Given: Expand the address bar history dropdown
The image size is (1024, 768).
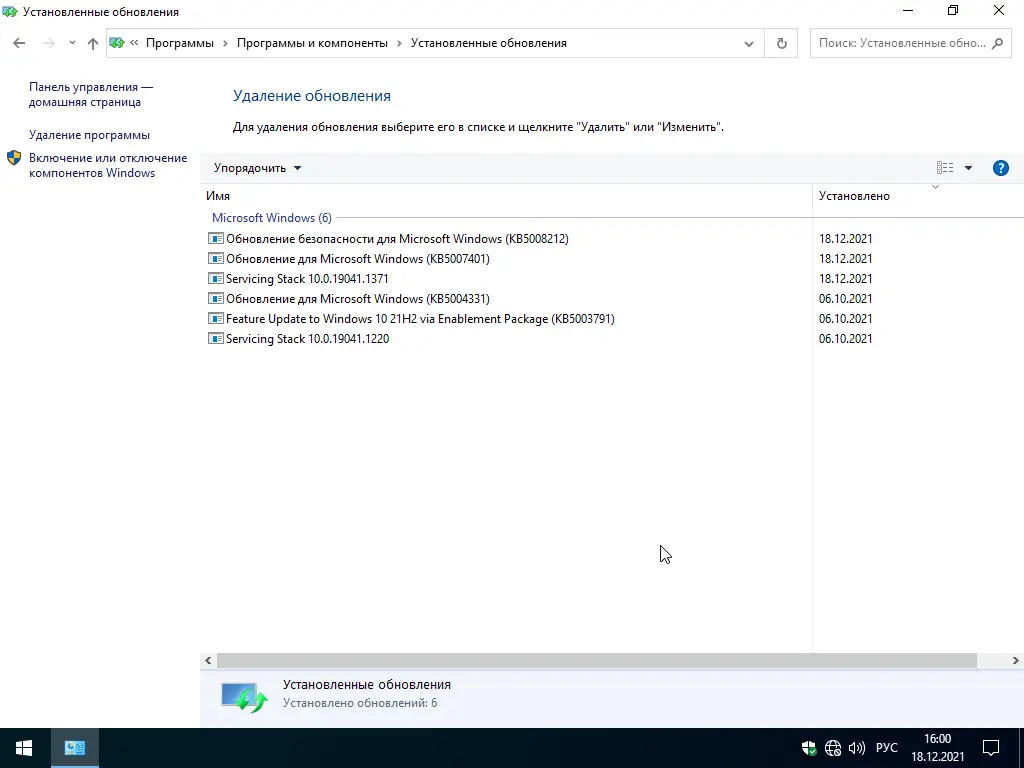Looking at the screenshot, I should click(x=749, y=44).
